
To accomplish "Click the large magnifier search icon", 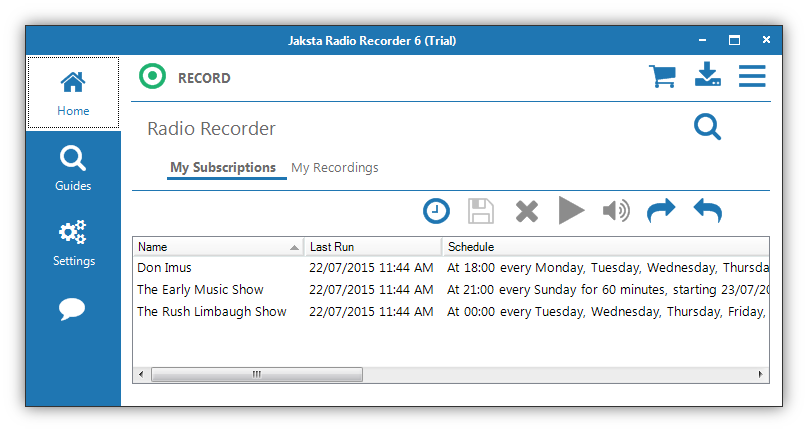I will coord(707,127).
